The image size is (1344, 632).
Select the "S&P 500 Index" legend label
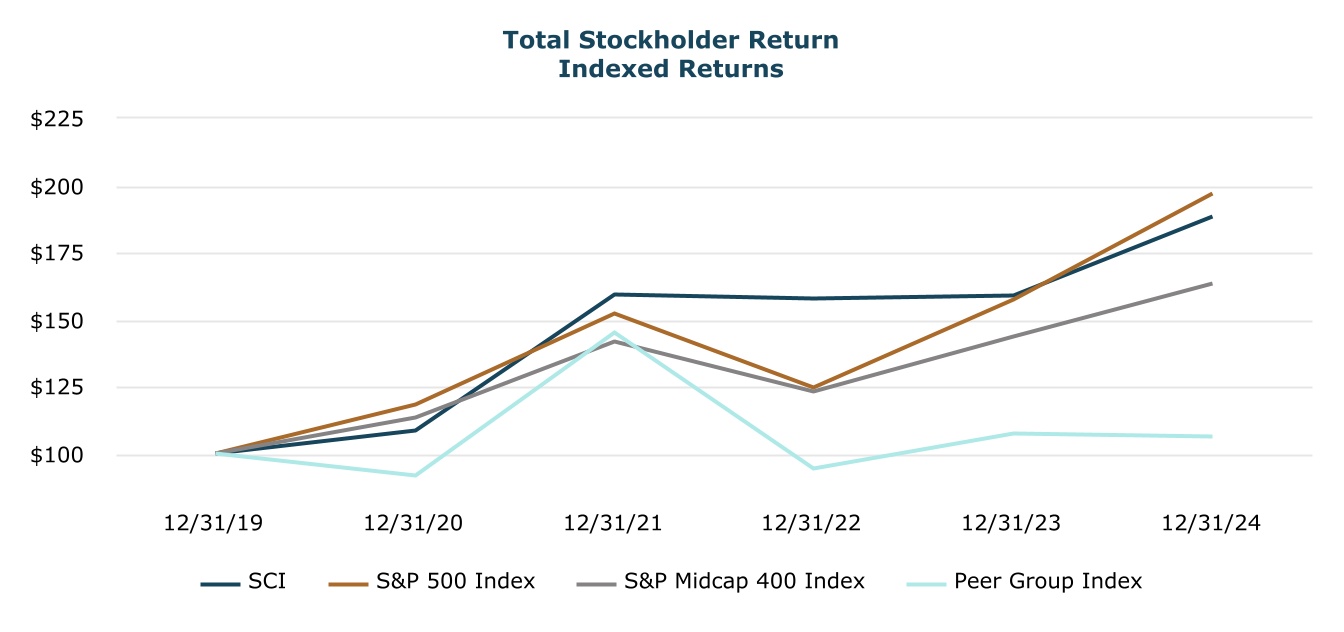point(455,581)
